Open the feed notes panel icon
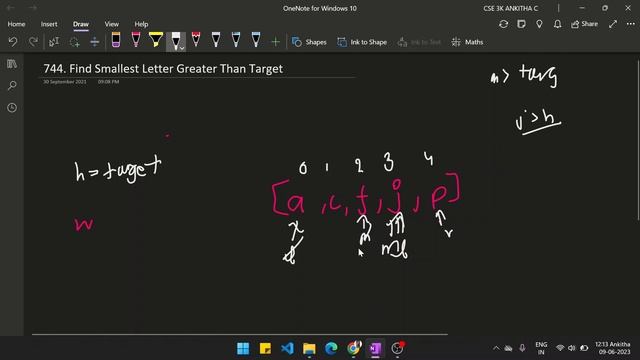 point(521,24)
